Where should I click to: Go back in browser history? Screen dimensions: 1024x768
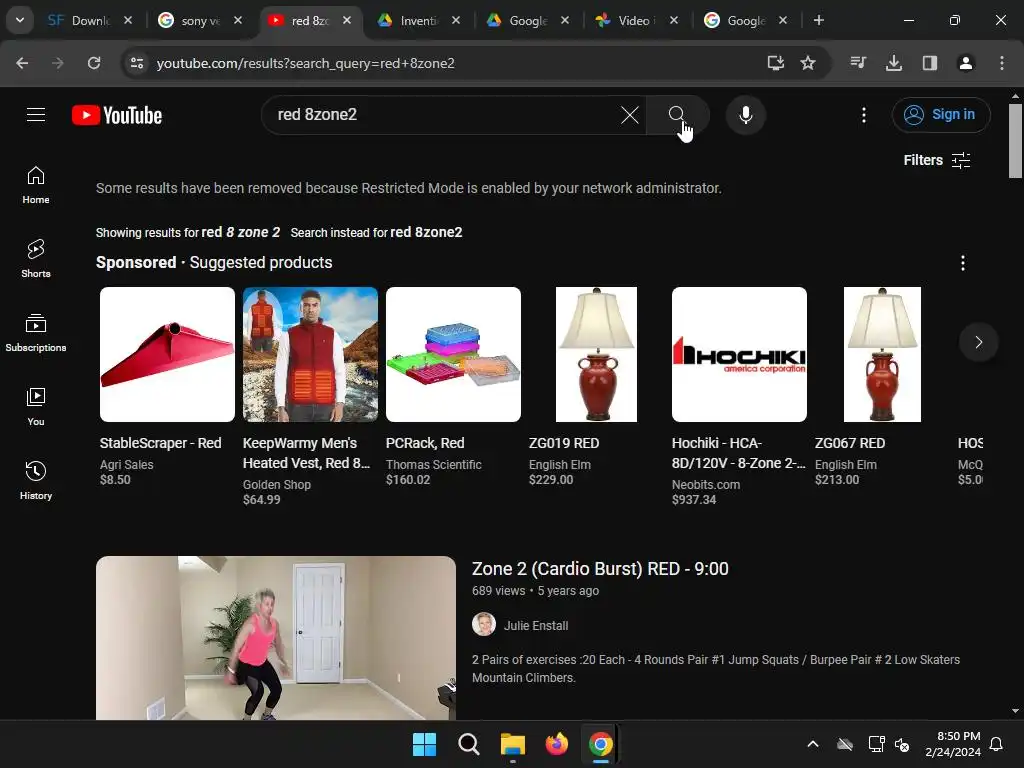click(x=22, y=63)
